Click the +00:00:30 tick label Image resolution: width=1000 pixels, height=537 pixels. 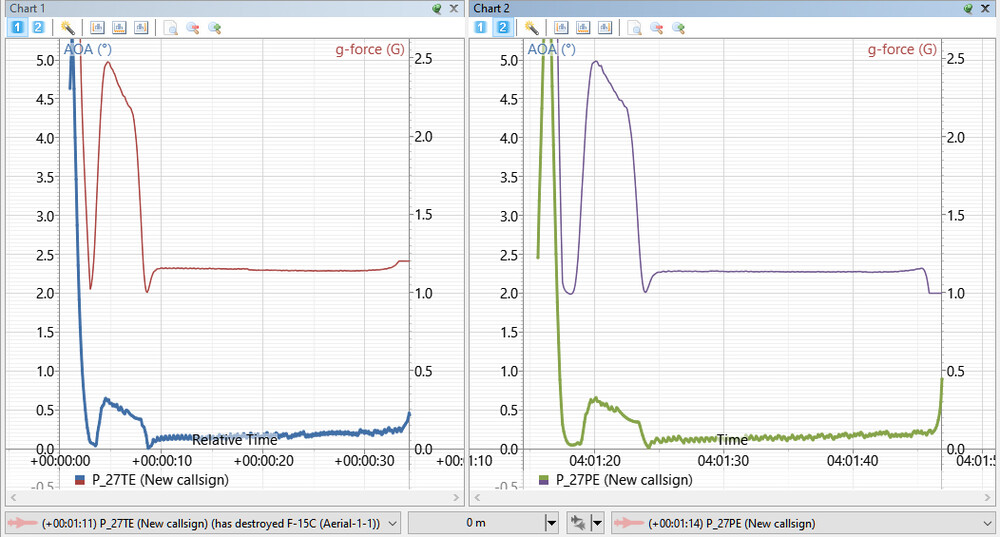click(365, 460)
